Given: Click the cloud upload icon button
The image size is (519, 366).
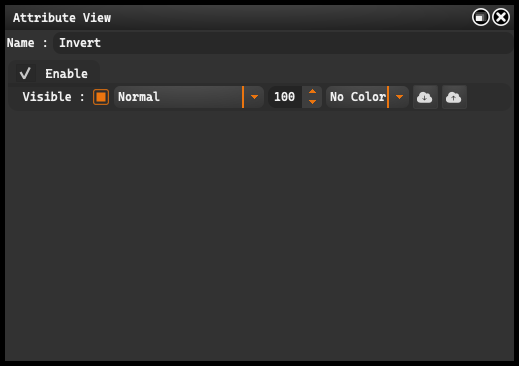Looking at the screenshot, I should pos(454,97).
